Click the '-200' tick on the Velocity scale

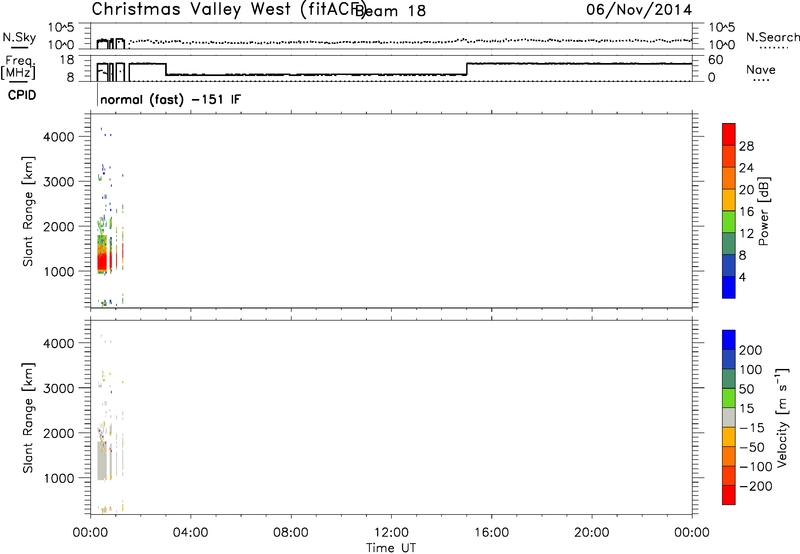click(x=756, y=486)
